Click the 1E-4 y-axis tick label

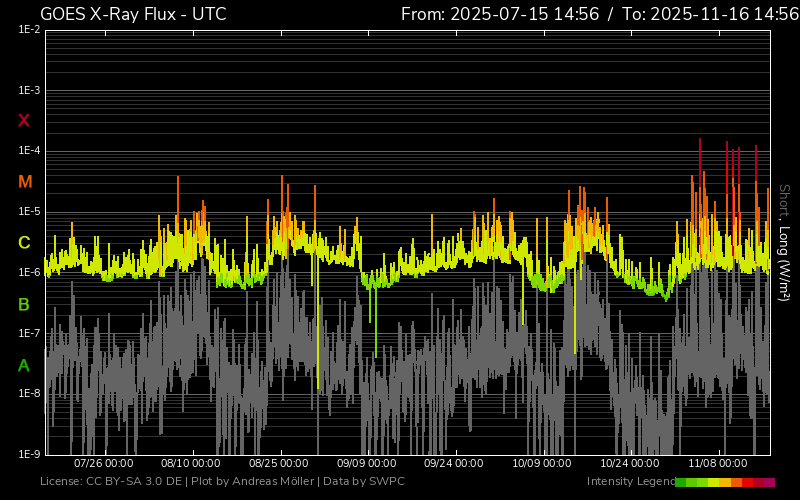29,151
